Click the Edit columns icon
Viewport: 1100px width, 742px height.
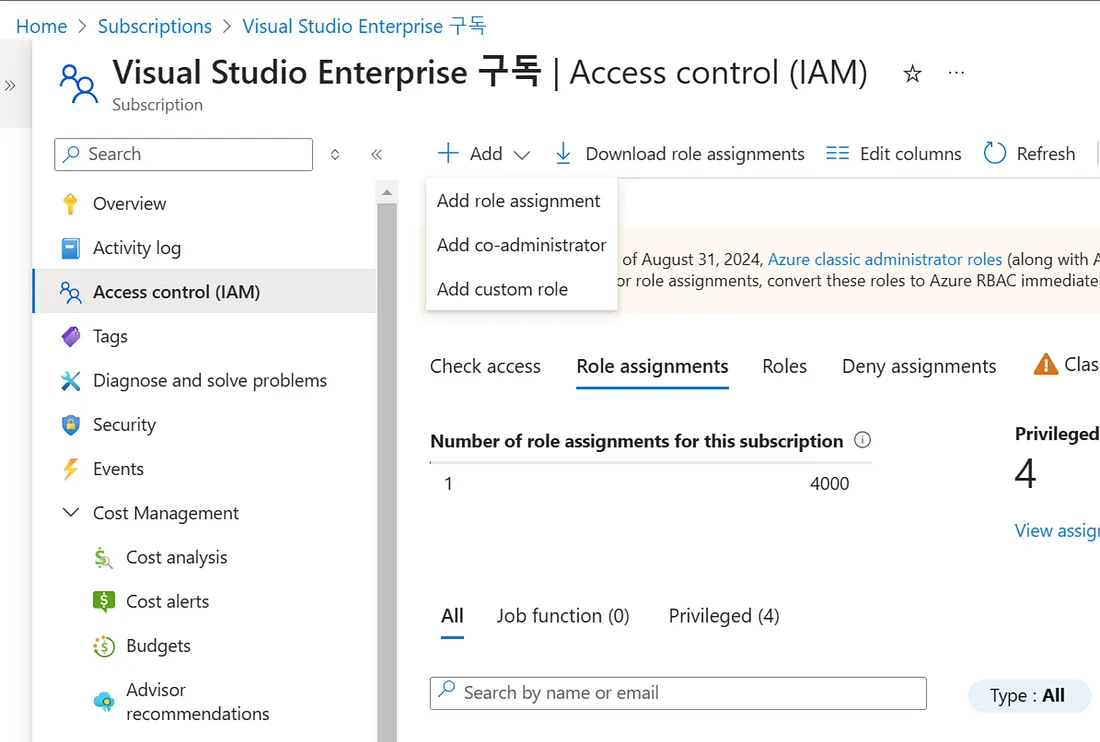pos(837,153)
